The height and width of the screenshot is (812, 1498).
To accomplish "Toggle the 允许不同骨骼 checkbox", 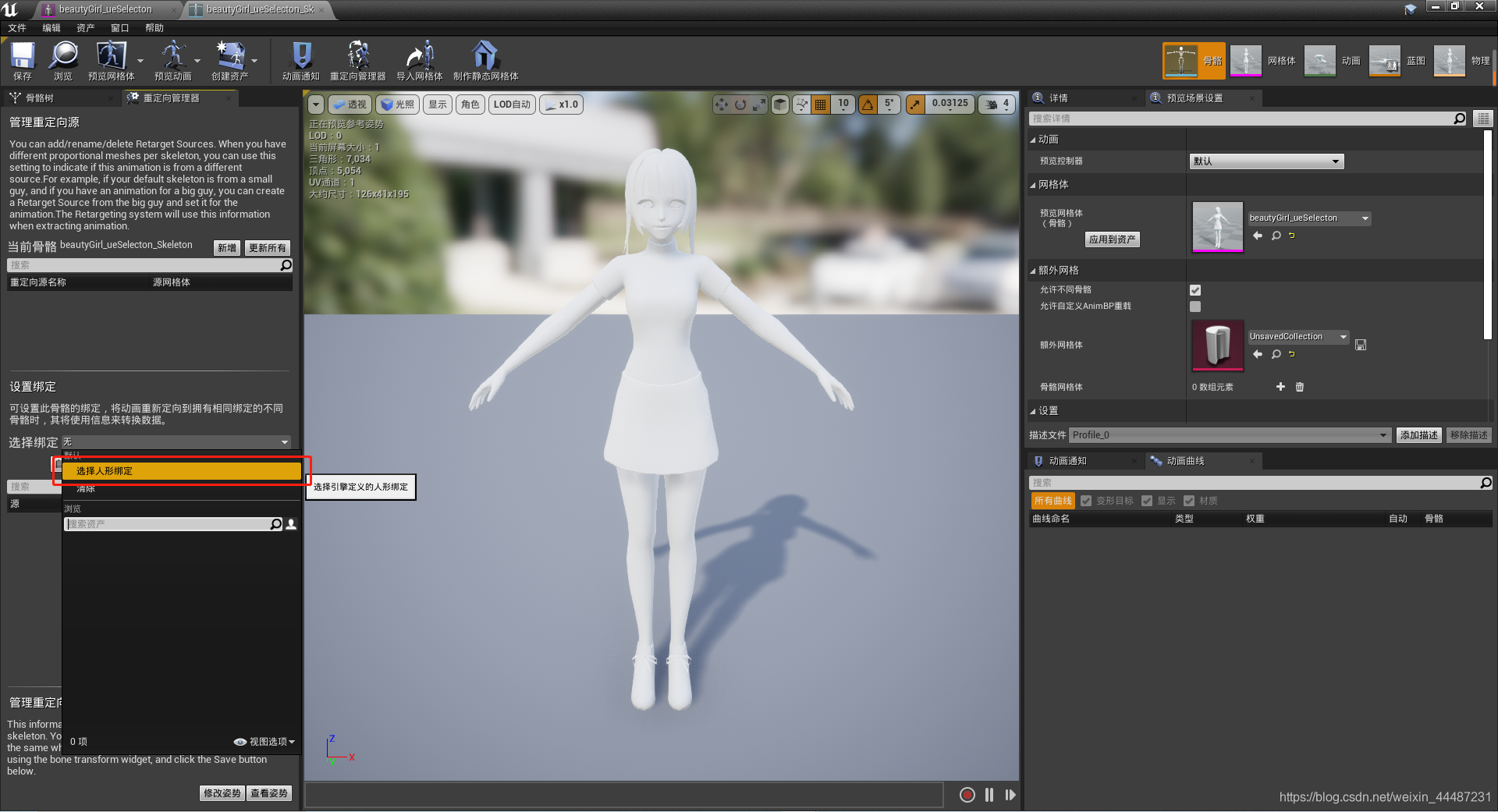I will click(1195, 290).
